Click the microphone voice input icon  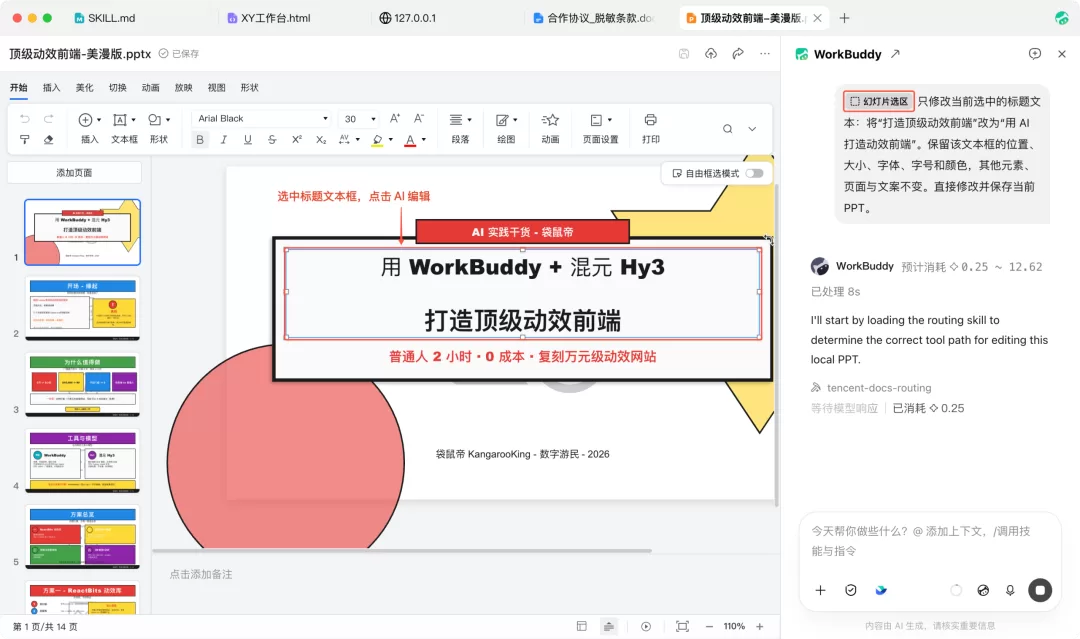(1010, 590)
